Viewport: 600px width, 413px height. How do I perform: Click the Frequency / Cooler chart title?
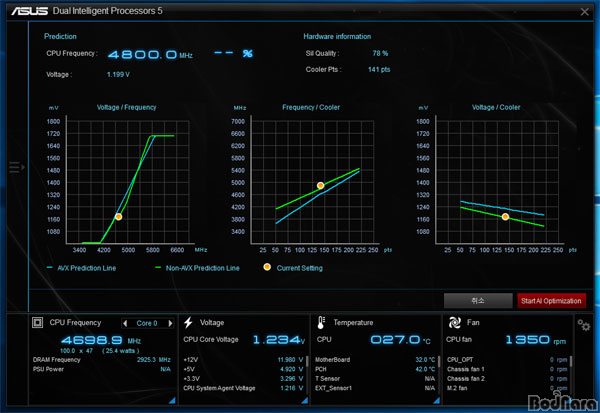pos(311,107)
